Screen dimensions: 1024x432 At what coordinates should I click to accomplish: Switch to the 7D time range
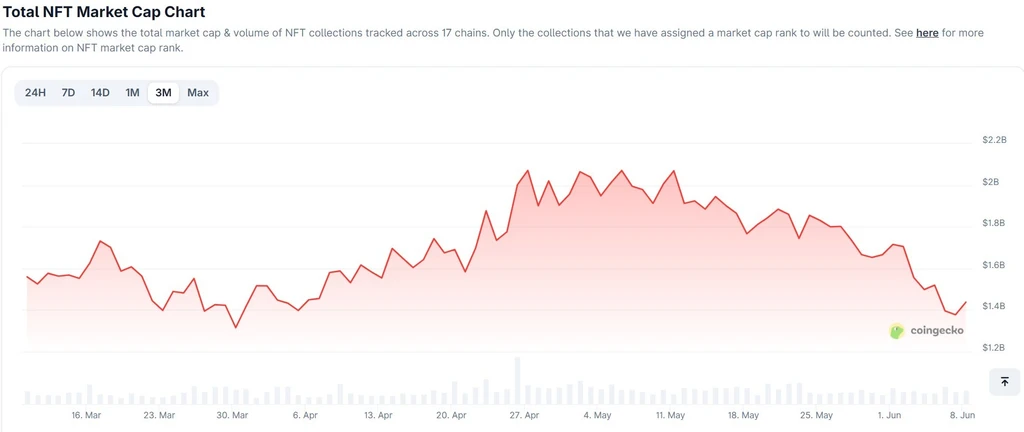point(68,93)
